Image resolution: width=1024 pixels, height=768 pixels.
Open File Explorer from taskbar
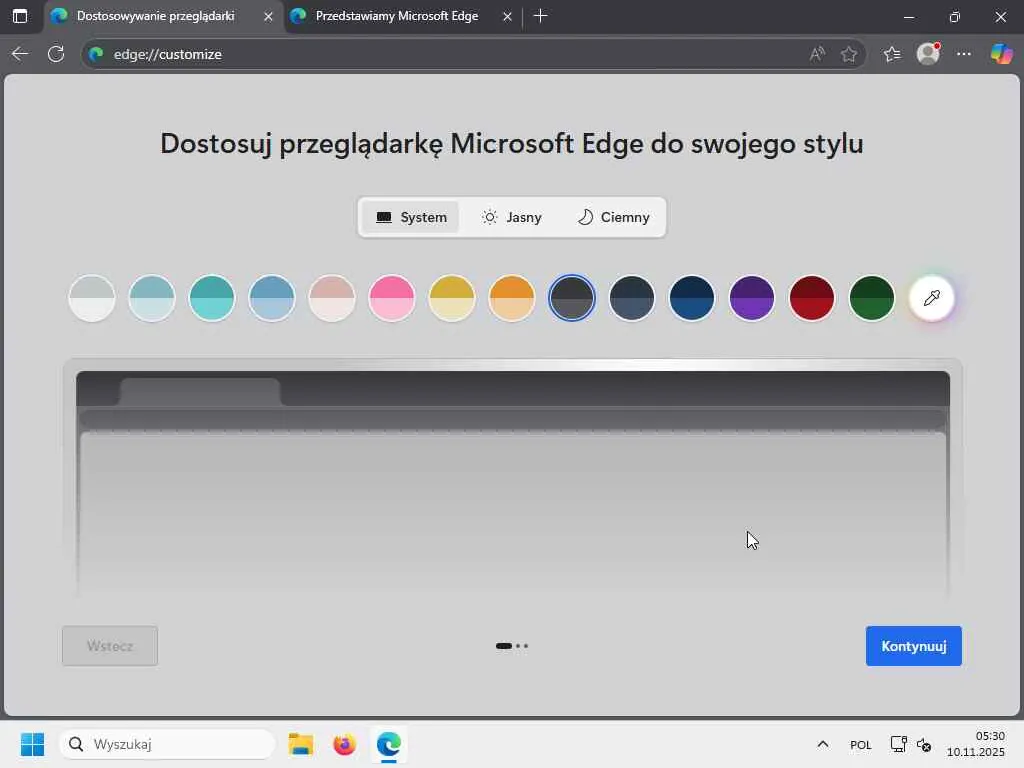click(x=301, y=744)
